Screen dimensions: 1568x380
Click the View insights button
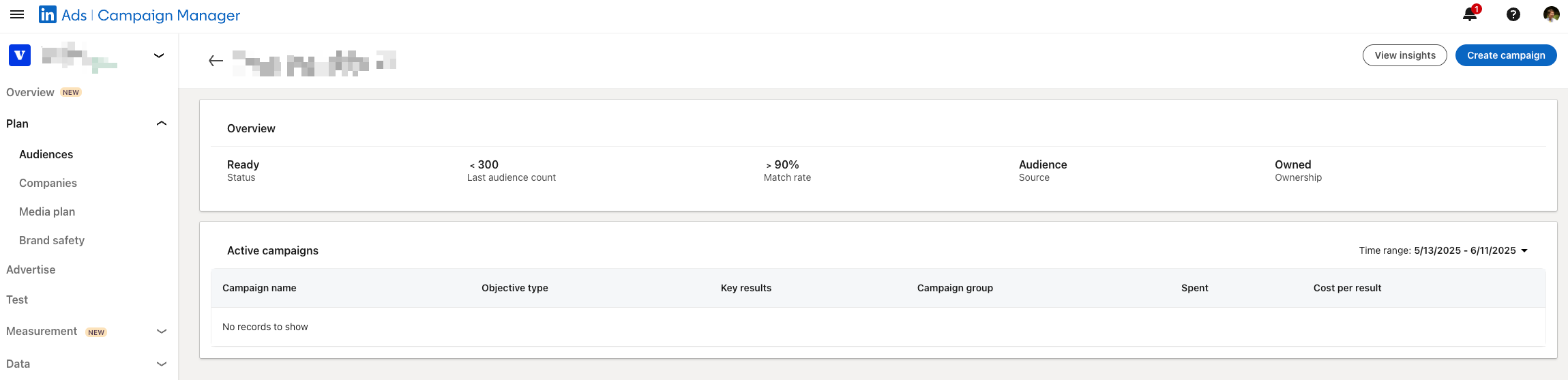[x=1404, y=55]
